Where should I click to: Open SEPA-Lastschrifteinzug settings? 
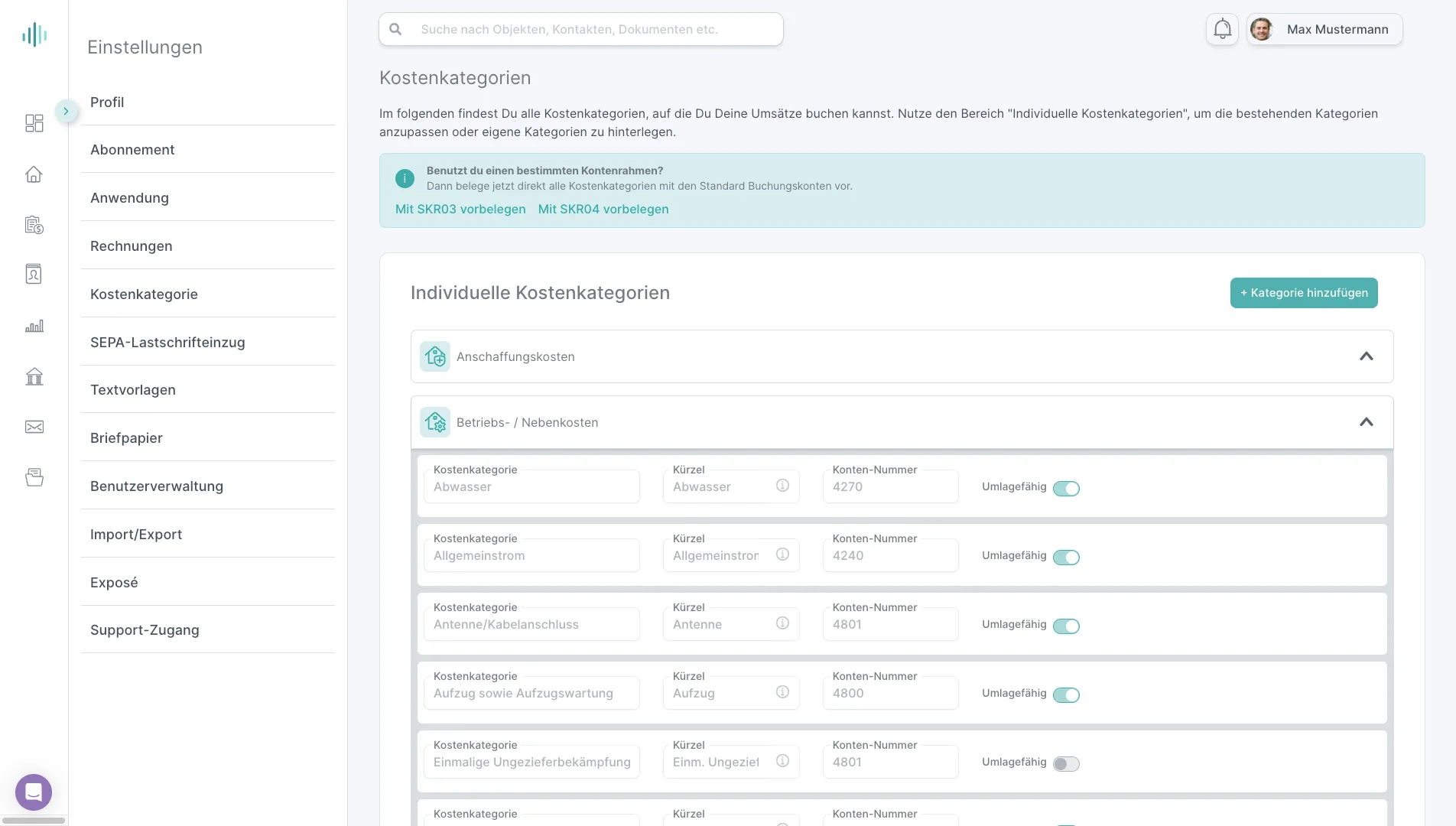coord(208,343)
